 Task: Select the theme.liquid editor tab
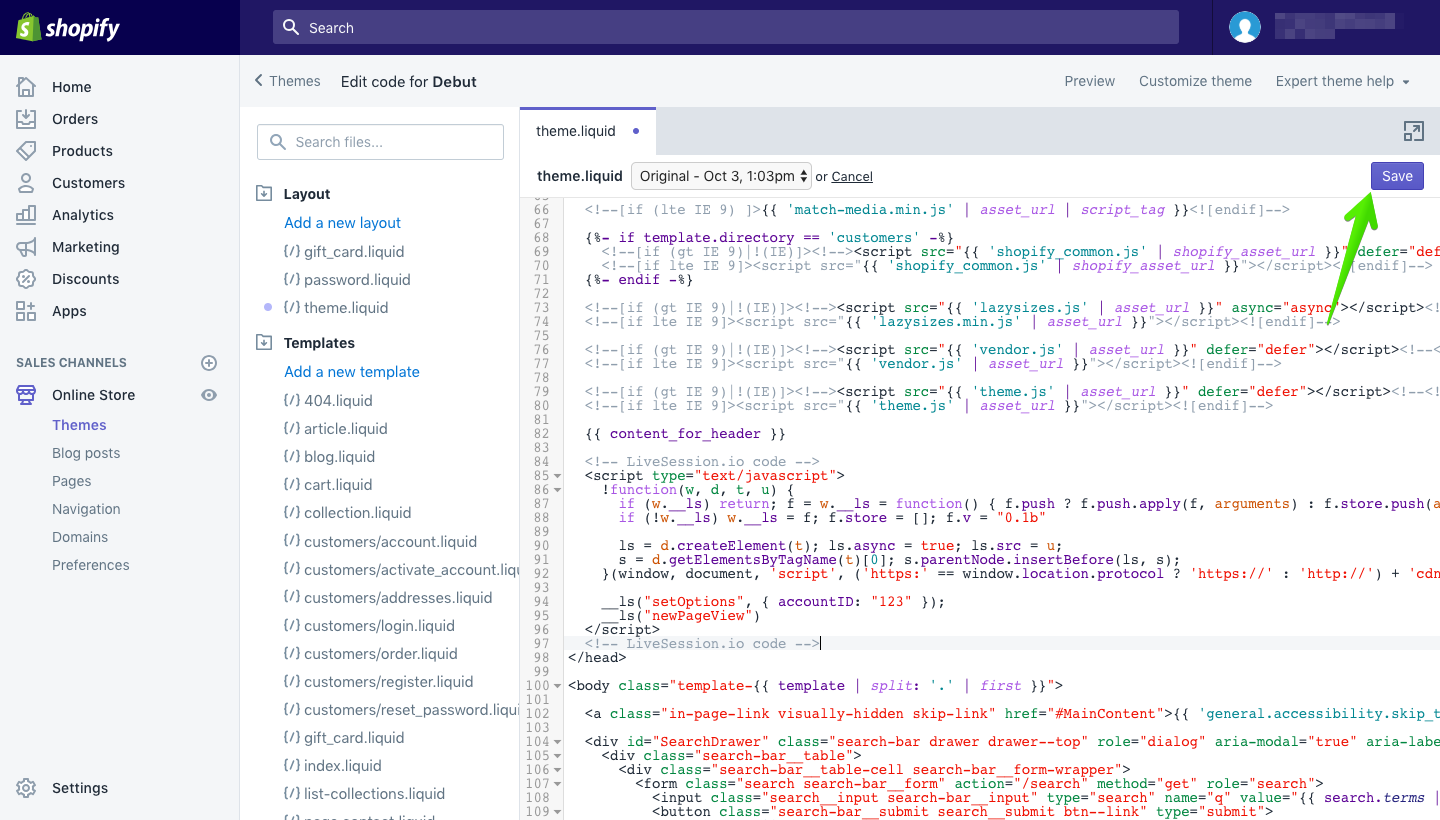pyautogui.click(x=576, y=131)
